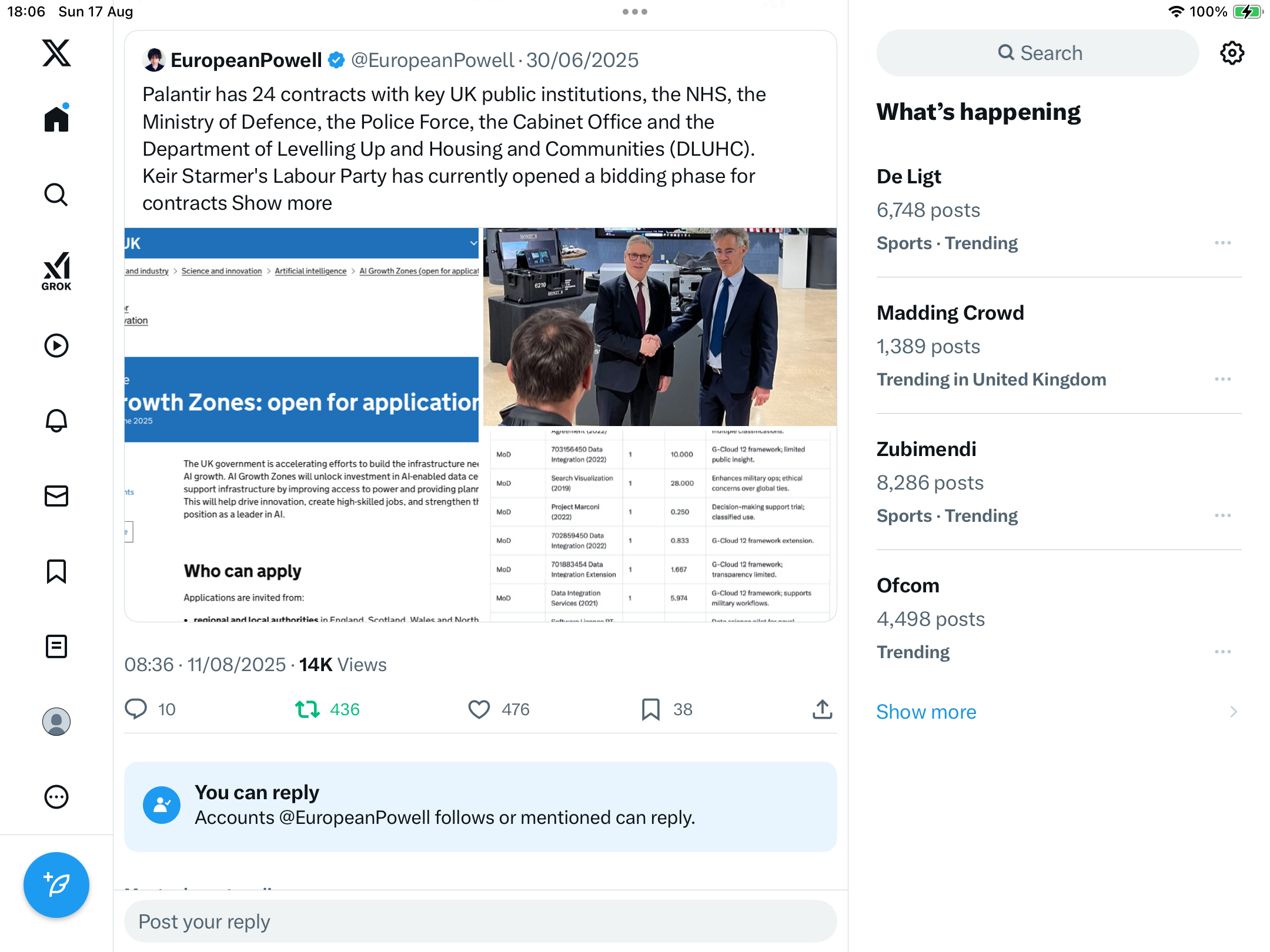Open the Madding Crowd trending topic
The height and width of the screenshot is (952, 1270).
point(950,313)
